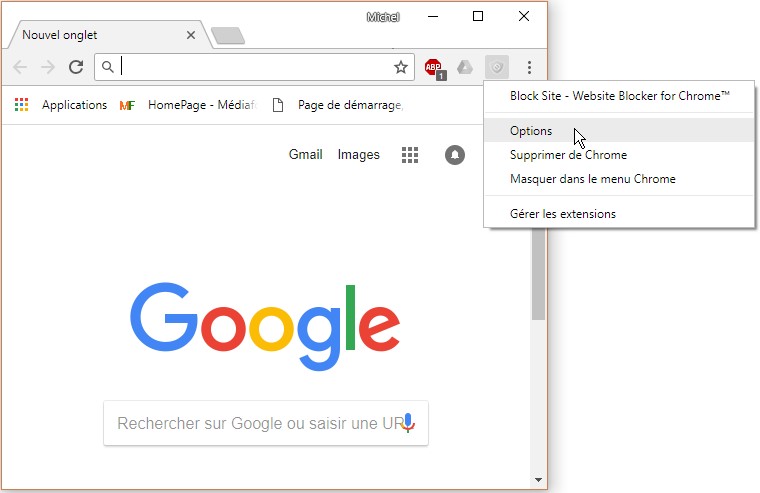760x493 pixels.
Task: Open the Google apps grid icon
Action: [x=410, y=155]
